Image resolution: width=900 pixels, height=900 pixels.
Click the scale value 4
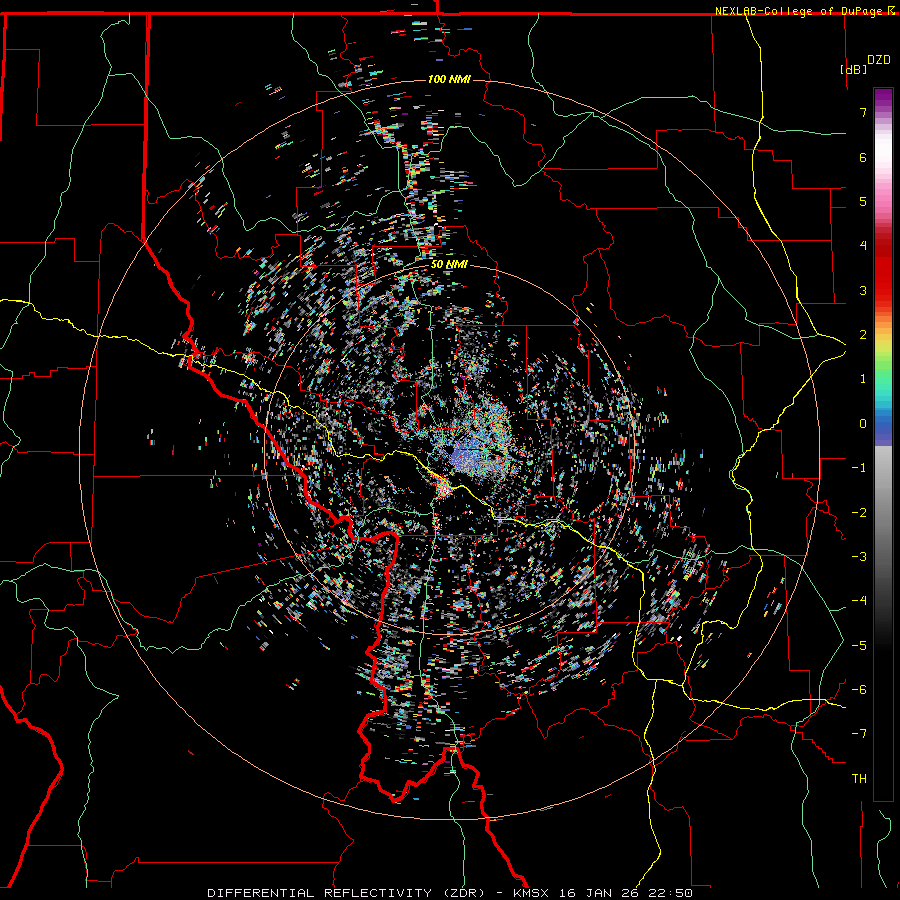click(x=863, y=246)
